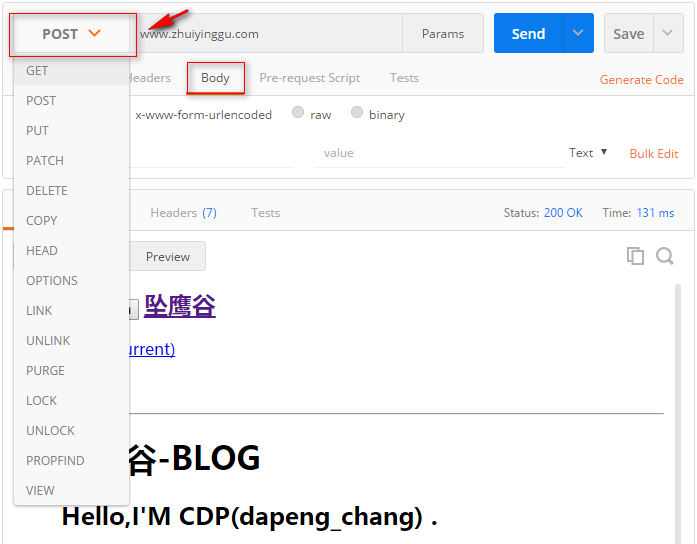
Task: Send the request
Action: 529,34
